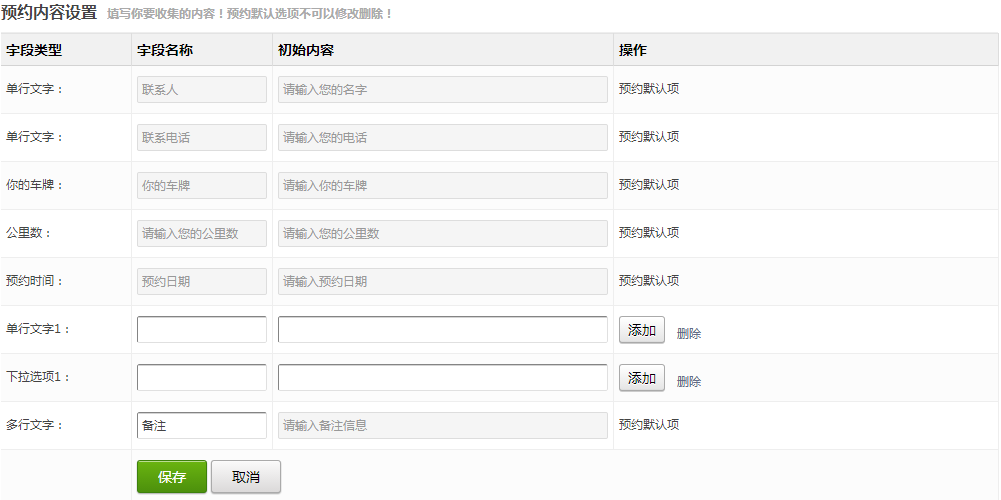Click the 请输入您的公里数 content box
The image size is (1001, 500).
(x=442, y=234)
